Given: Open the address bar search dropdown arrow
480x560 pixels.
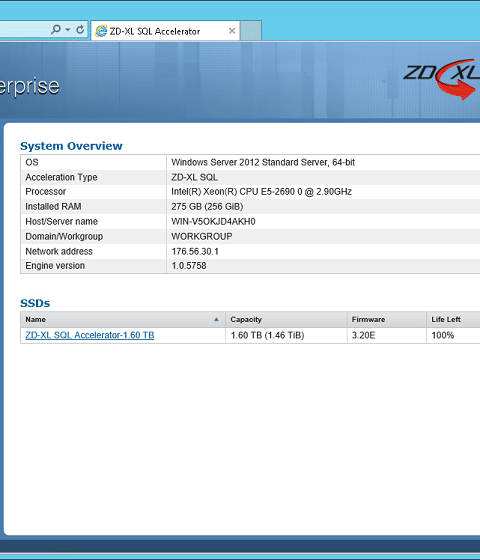Looking at the screenshot, I should click(x=68, y=30).
